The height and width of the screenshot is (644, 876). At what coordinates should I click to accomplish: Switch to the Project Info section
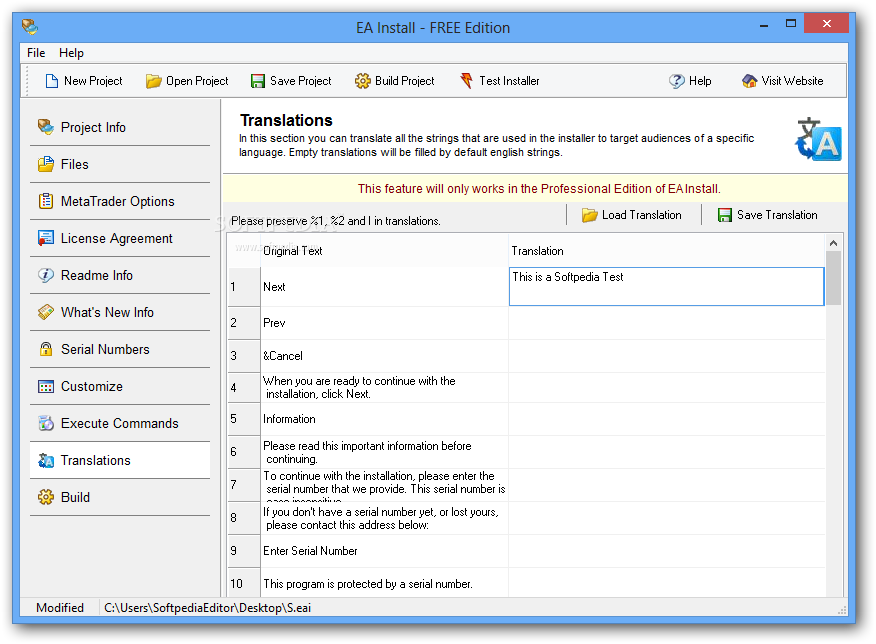pyautogui.click(x=93, y=127)
